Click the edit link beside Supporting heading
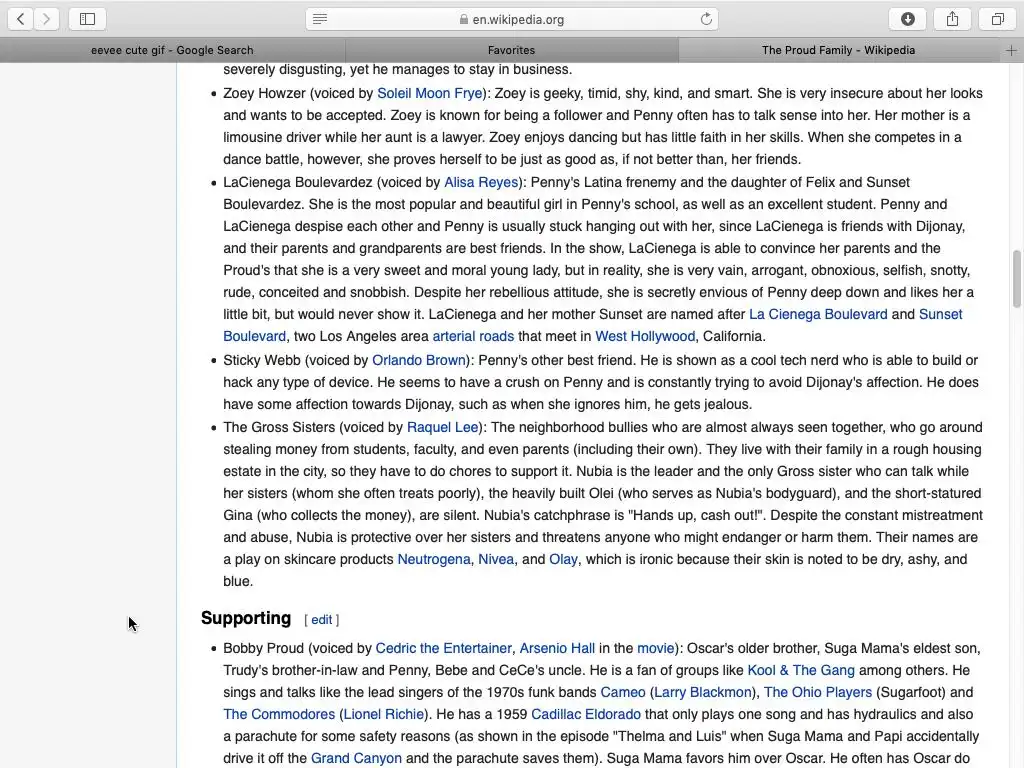 [x=321, y=620]
